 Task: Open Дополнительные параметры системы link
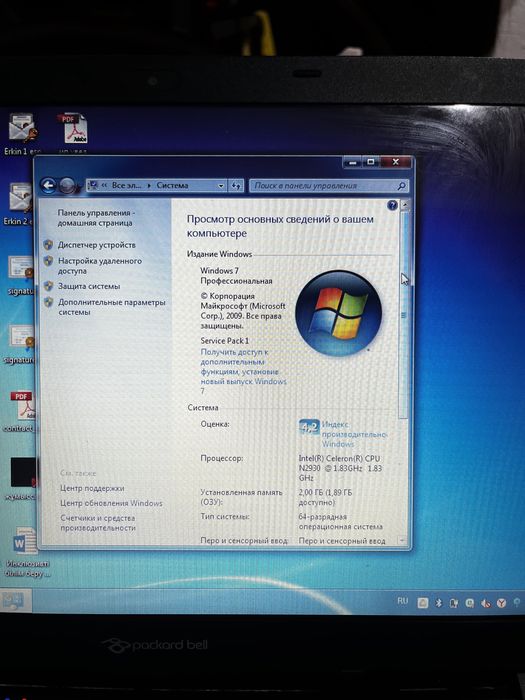112,307
